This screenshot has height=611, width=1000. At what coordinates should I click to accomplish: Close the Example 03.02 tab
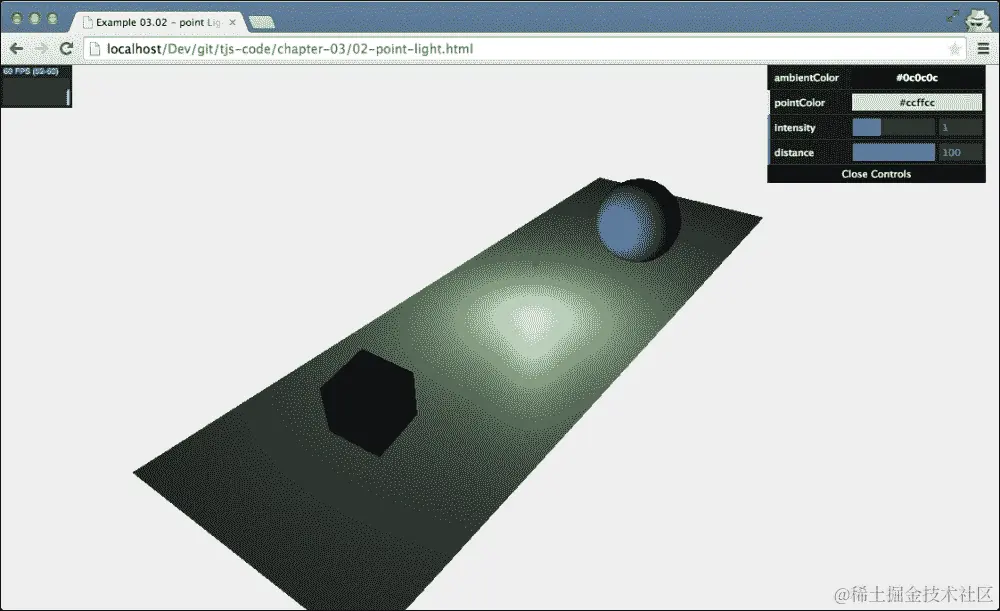pyautogui.click(x=233, y=22)
